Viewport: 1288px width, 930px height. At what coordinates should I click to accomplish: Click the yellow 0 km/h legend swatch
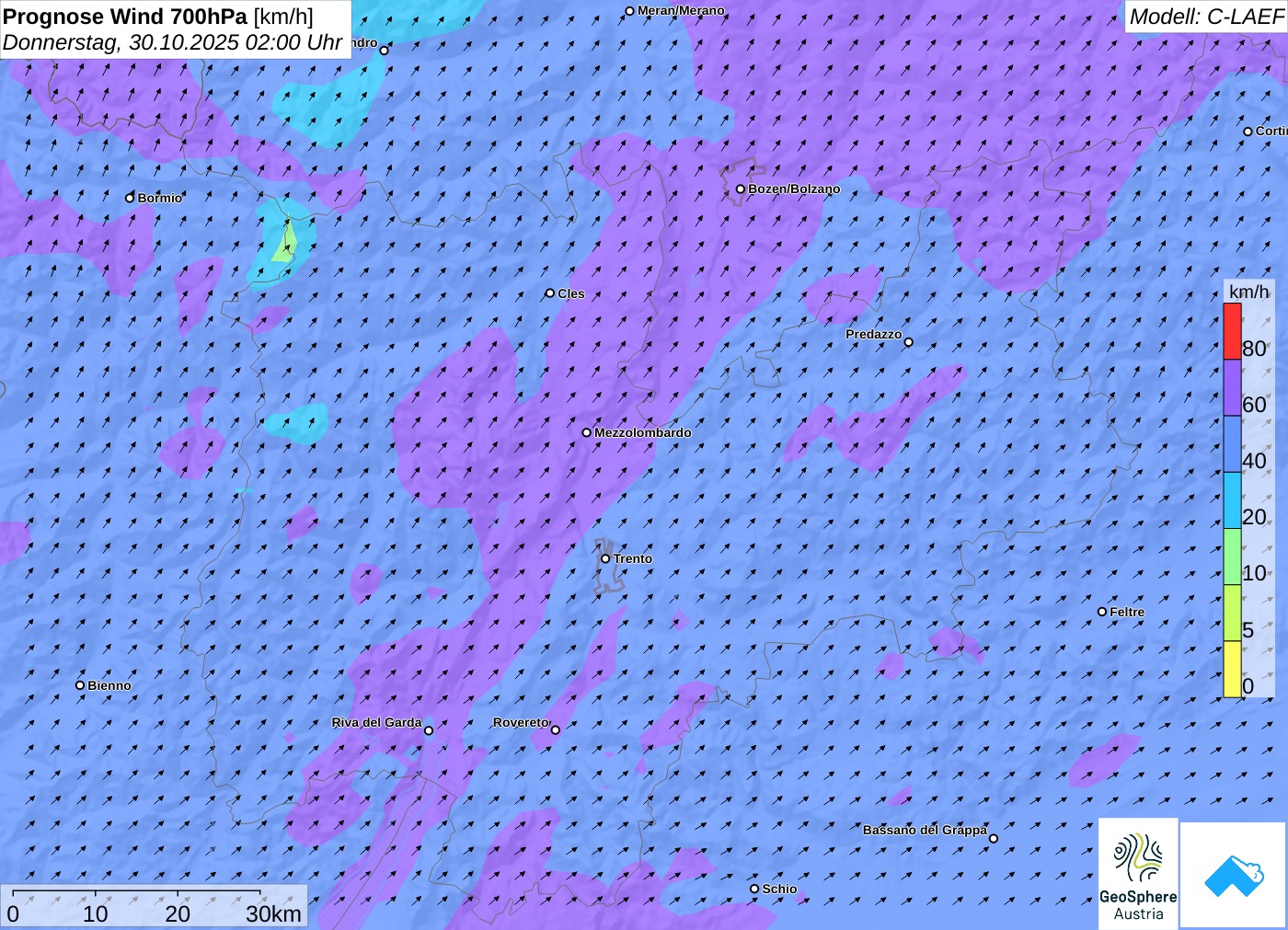tap(1232, 669)
